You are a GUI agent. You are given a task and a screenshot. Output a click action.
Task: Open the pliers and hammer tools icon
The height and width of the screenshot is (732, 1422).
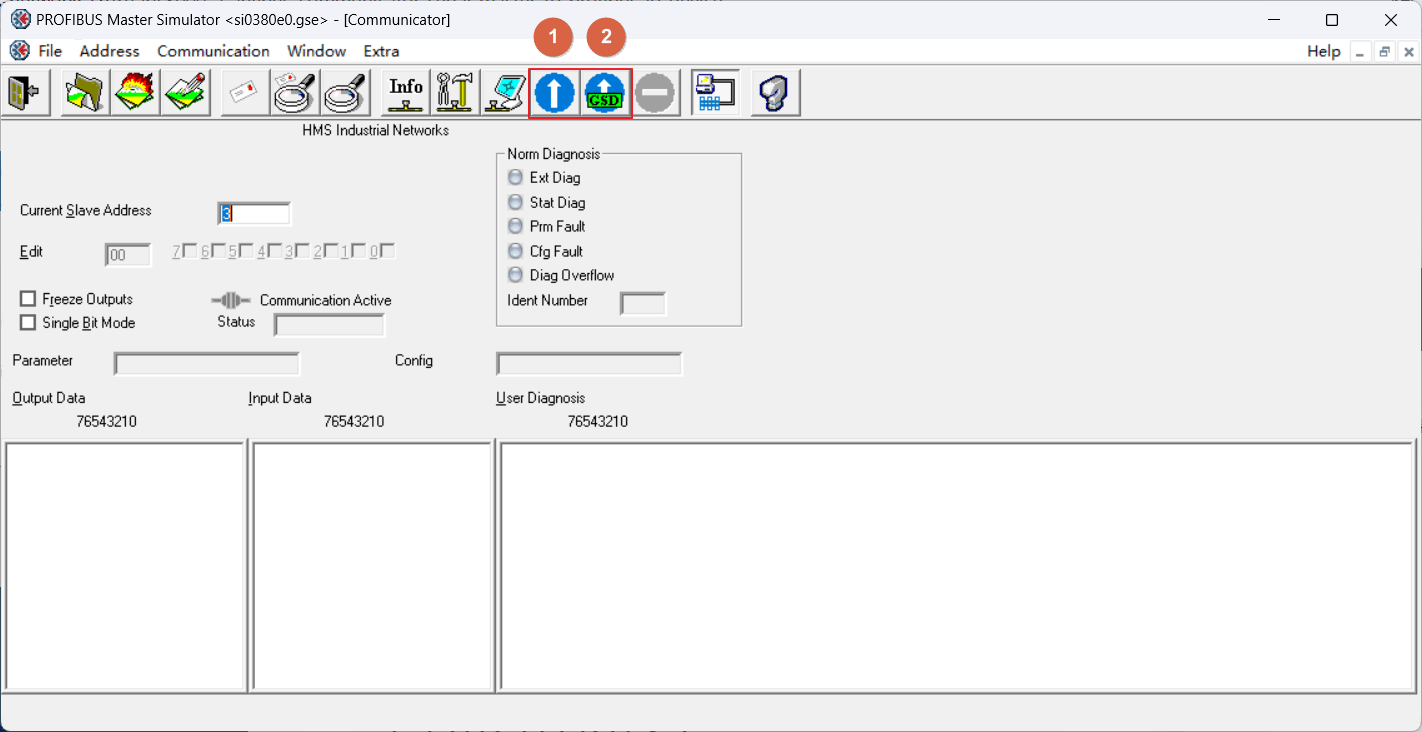pos(455,93)
